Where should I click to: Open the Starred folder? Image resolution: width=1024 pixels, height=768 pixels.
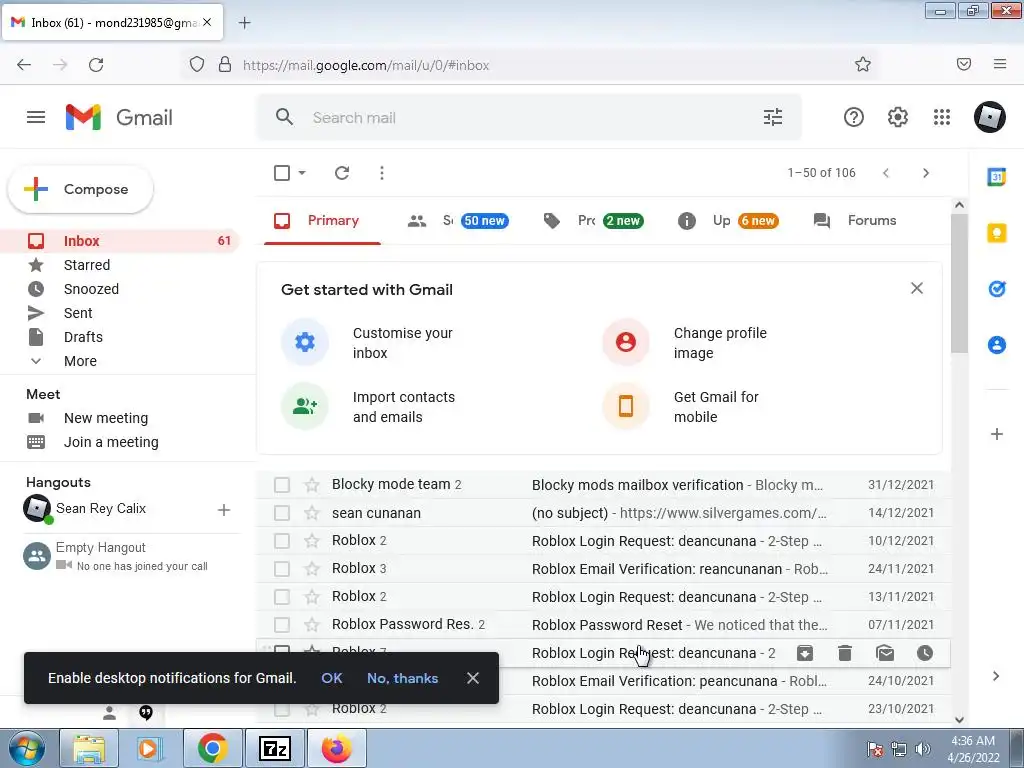pyautogui.click(x=87, y=265)
